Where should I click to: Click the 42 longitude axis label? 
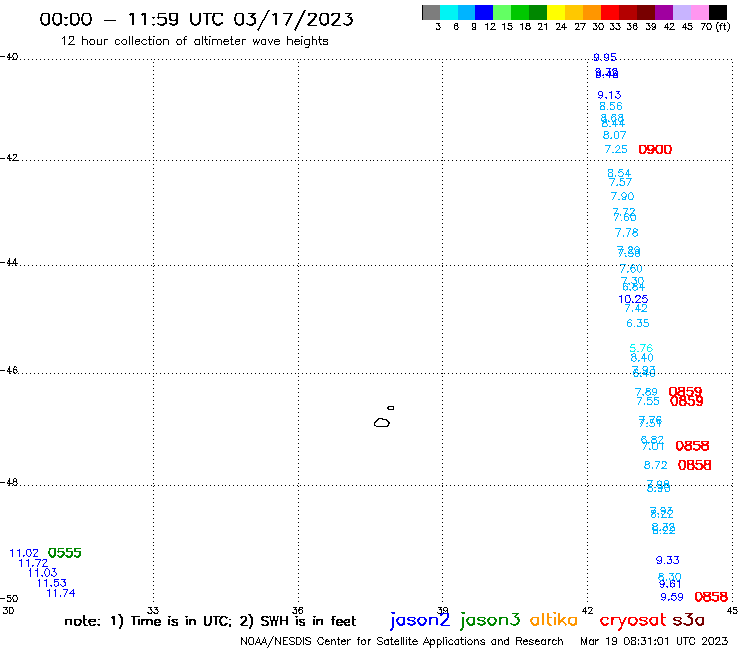coord(588,610)
